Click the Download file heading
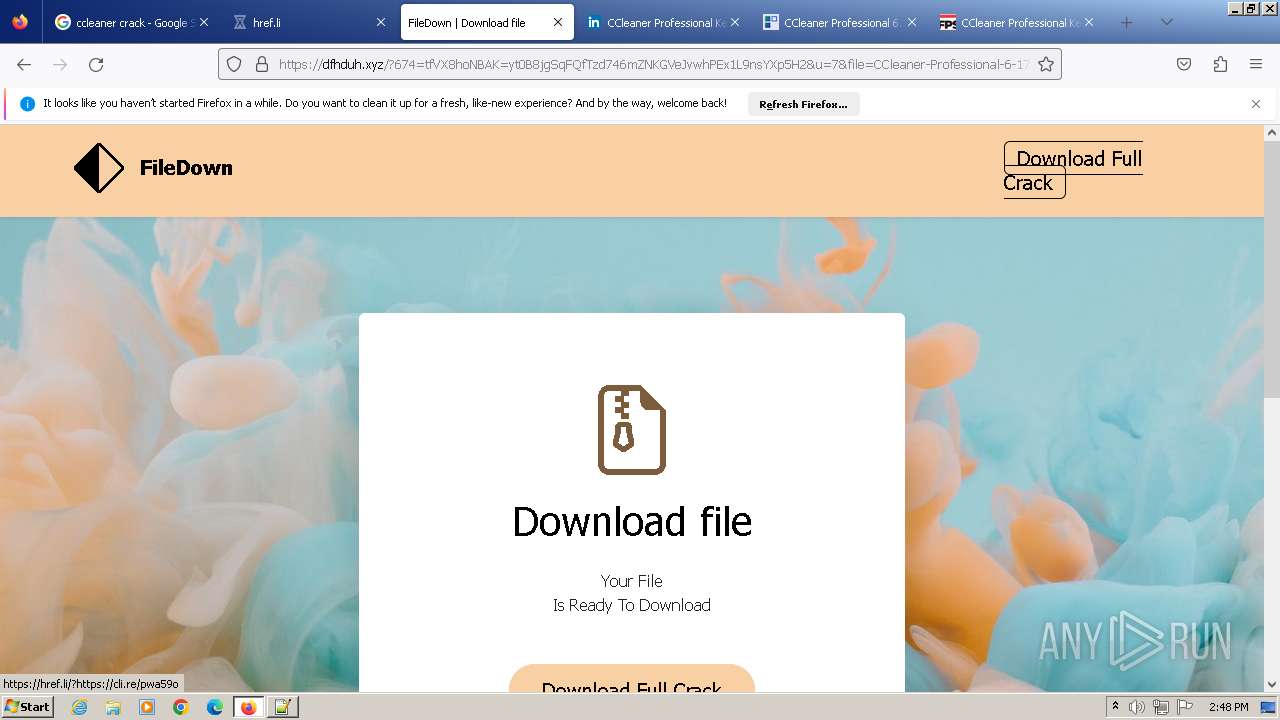 [x=632, y=522]
